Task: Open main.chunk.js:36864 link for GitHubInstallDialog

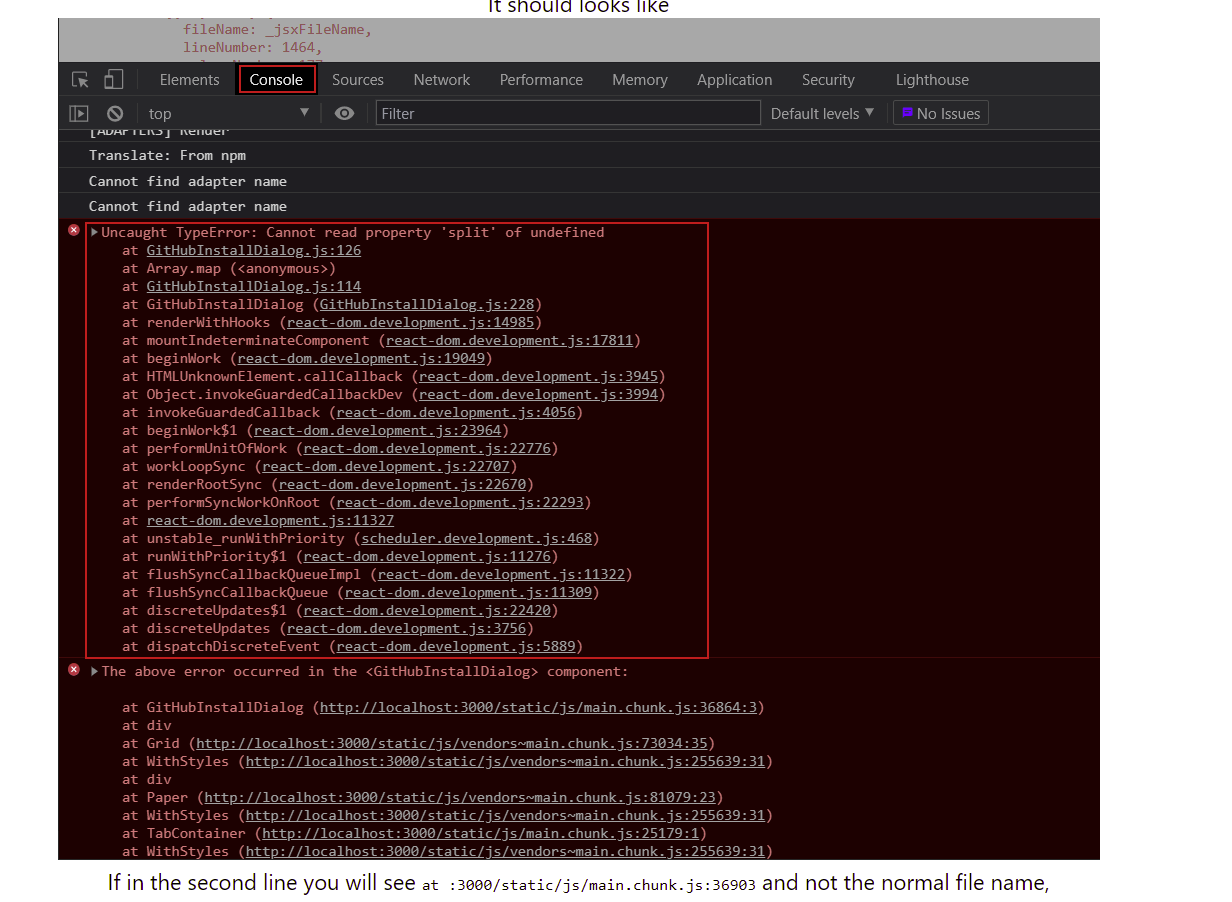Action: point(539,707)
